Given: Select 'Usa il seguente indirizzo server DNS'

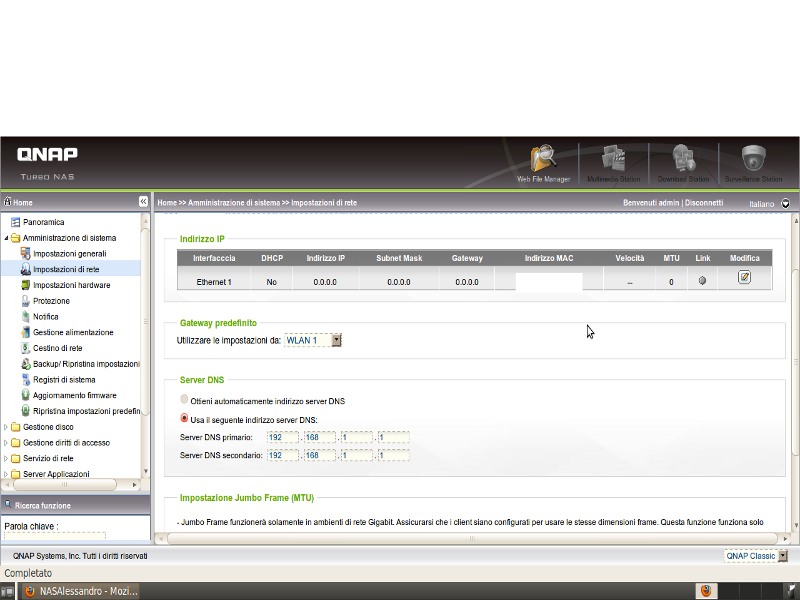Looking at the screenshot, I should pyautogui.click(x=183, y=418).
